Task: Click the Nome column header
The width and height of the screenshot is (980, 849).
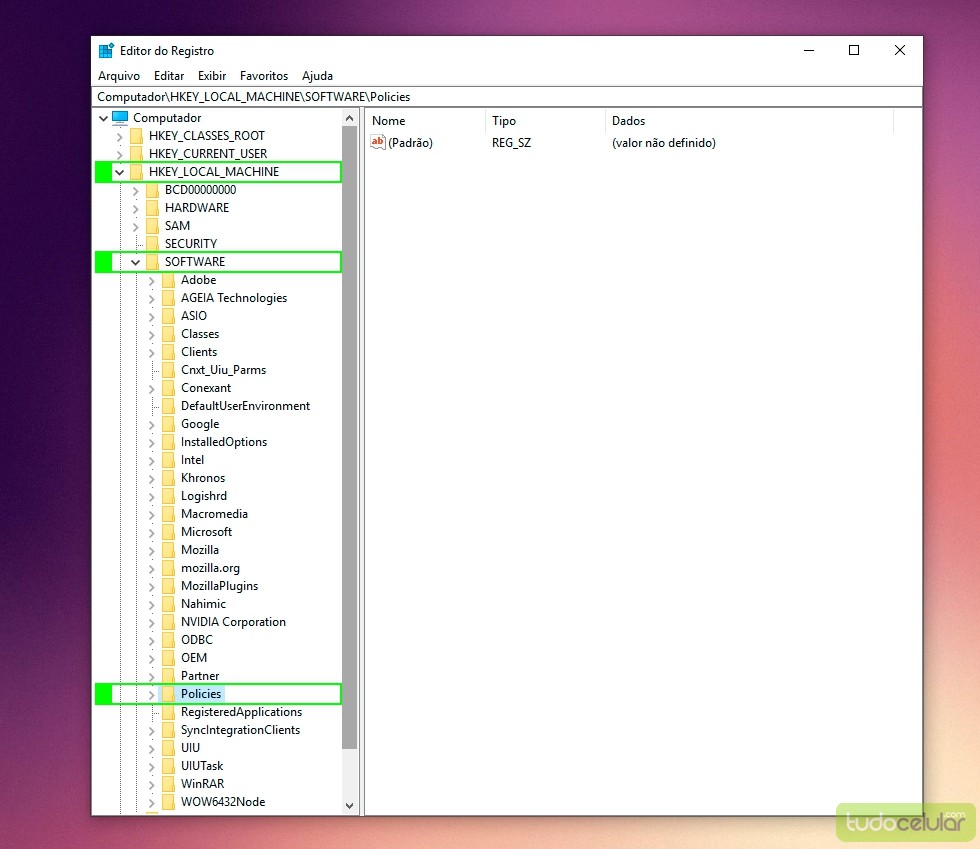Action: 389,121
